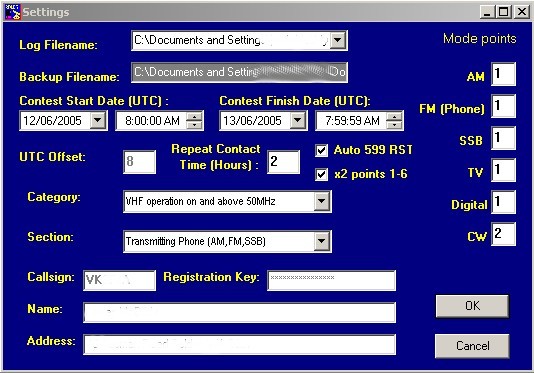Image resolution: width=534 pixels, height=373 pixels.
Task: Select the CW mode points field
Action: (x=503, y=234)
